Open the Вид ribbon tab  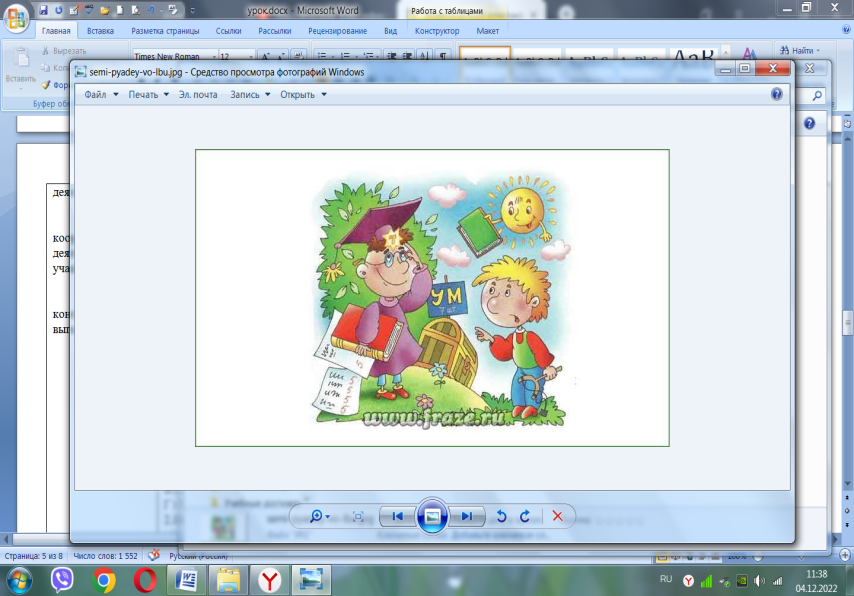(x=391, y=31)
